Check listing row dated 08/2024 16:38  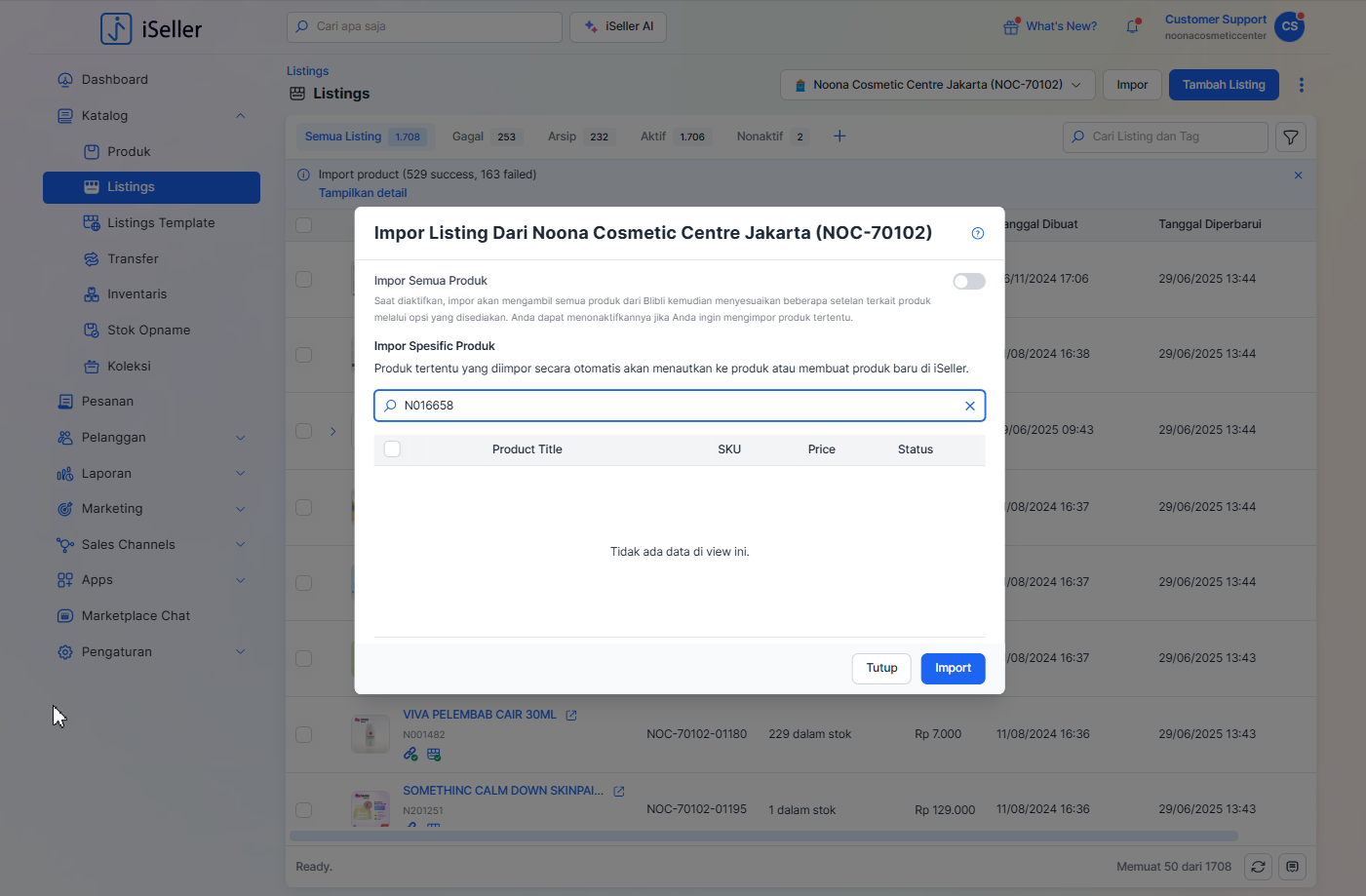[304, 355]
